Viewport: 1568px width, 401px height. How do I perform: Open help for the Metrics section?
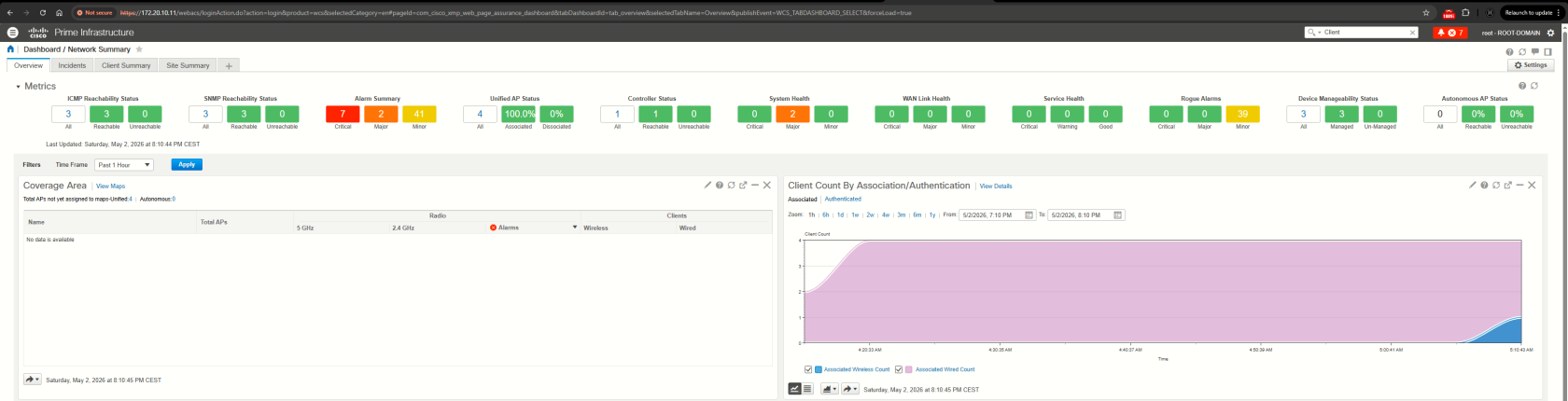[x=1523, y=86]
